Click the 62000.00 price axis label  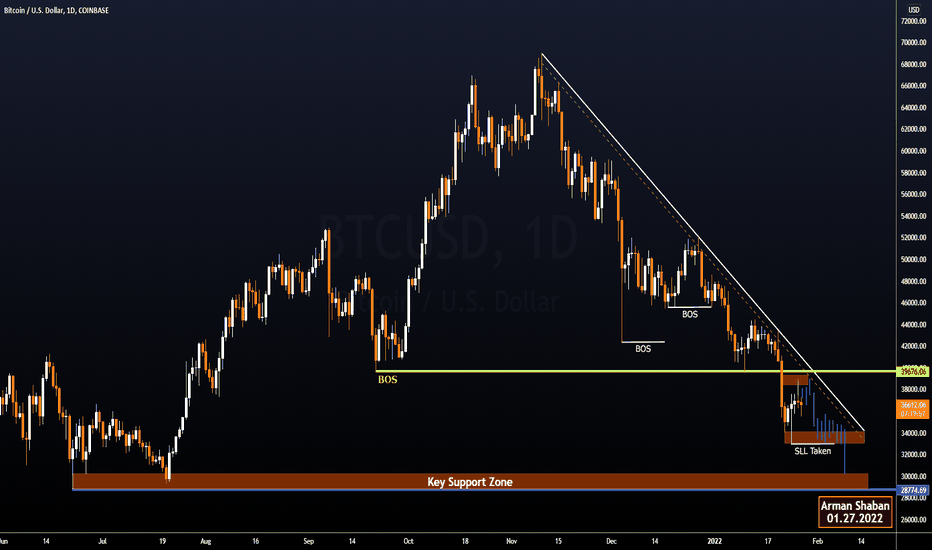pos(914,129)
